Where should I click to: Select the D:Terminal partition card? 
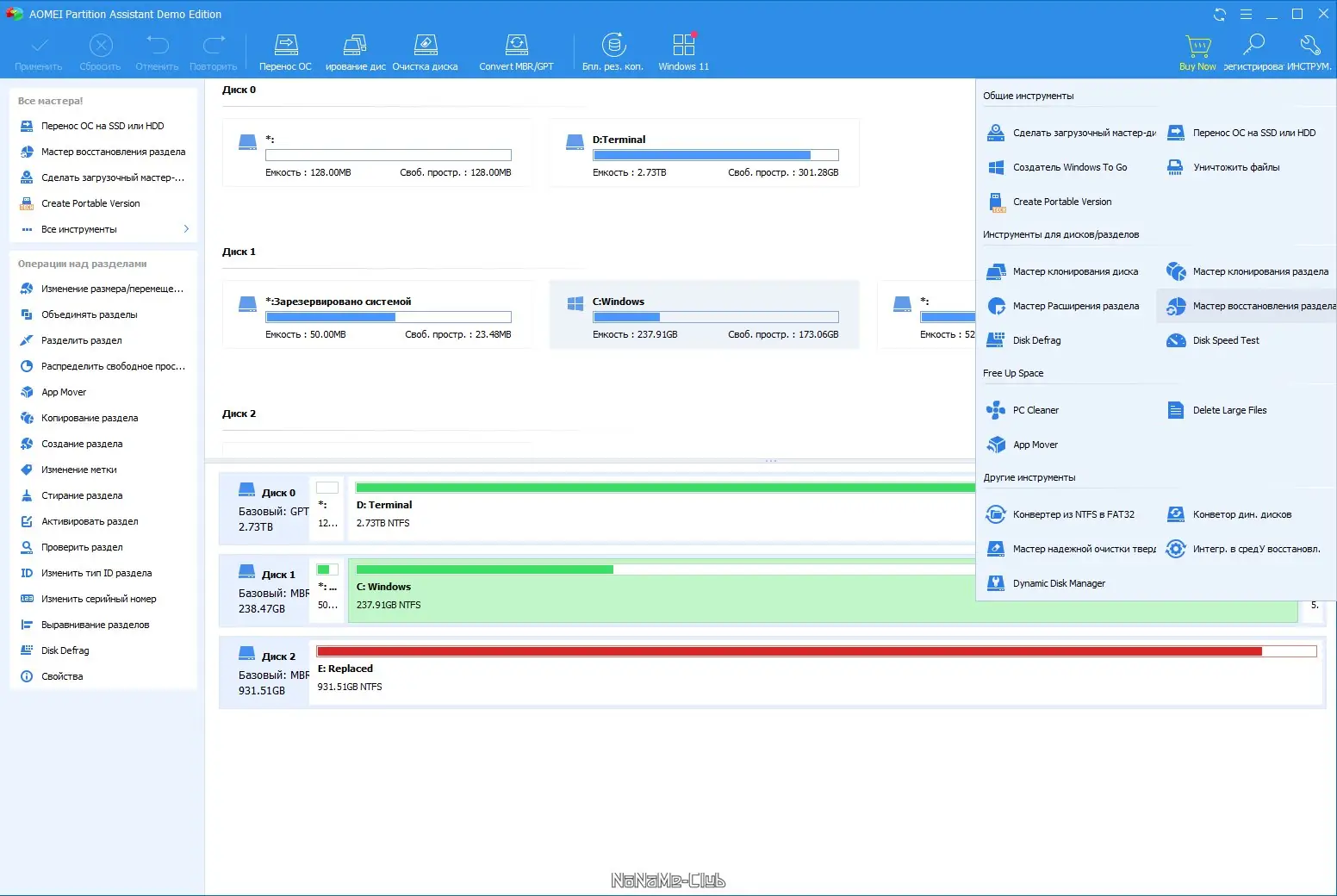point(705,152)
